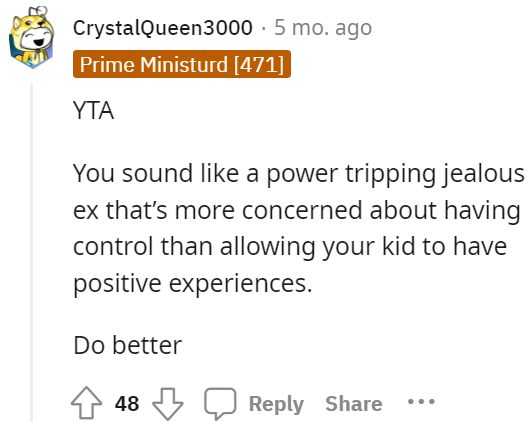The width and height of the screenshot is (531, 422).
Task: Click the line starting 'control than allowing'
Action: (x=290, y=247)
